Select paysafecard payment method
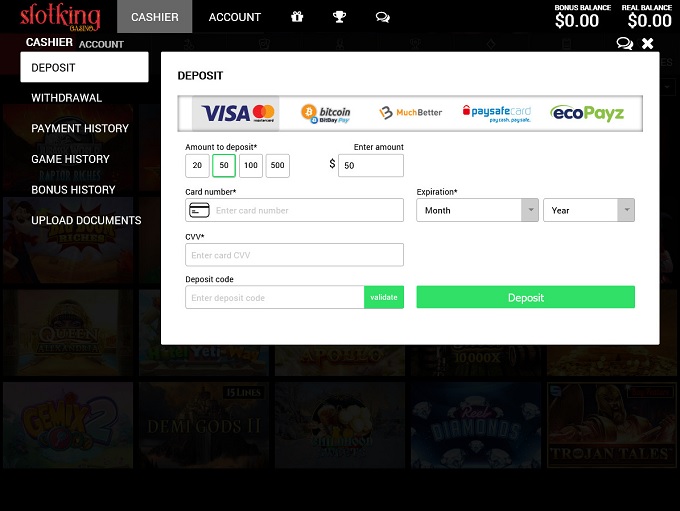Screen dimensions: 680x511 [x=496, y=113]
